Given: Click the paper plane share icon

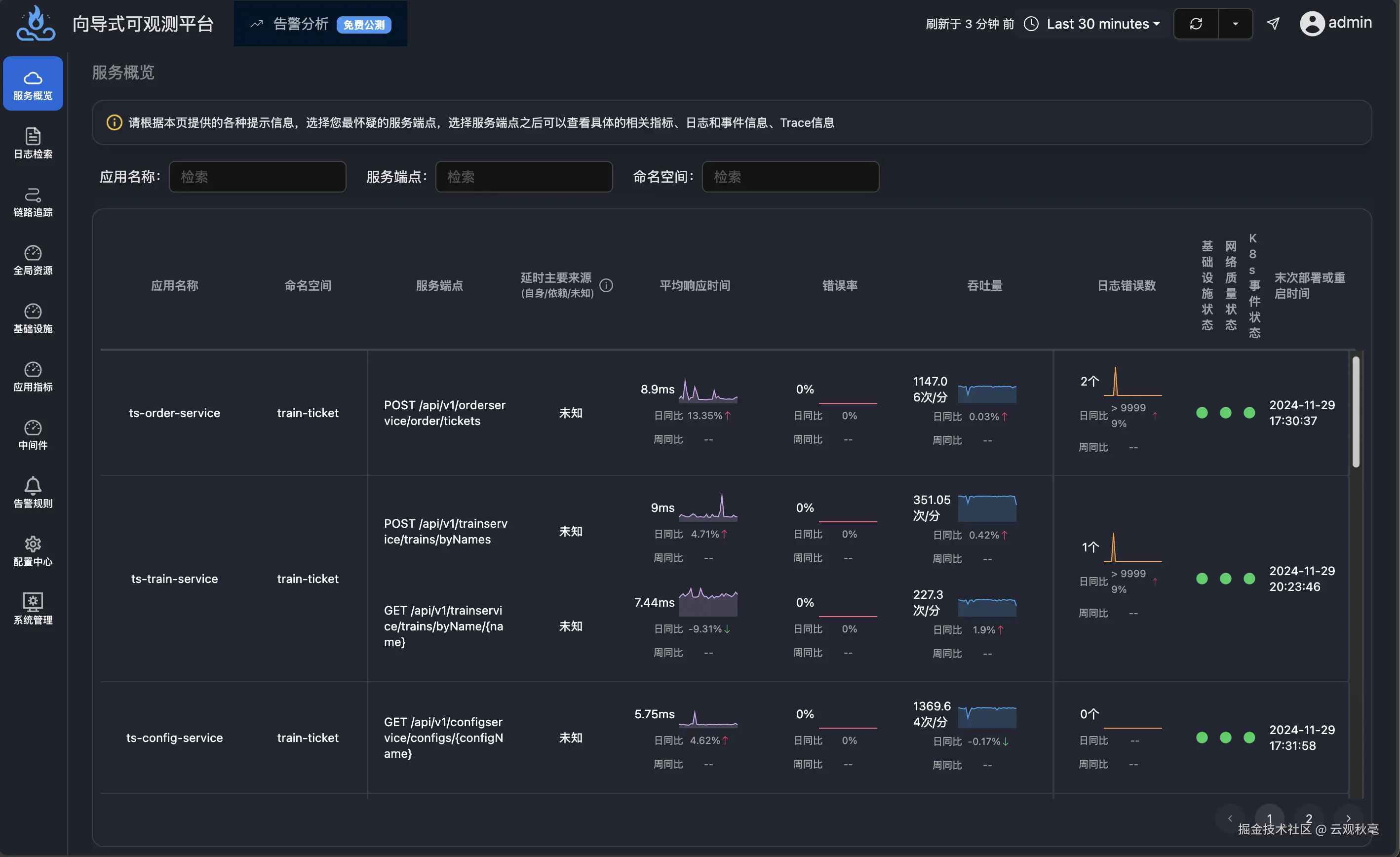Looking at the screenshot, I should pos(1273,24).
